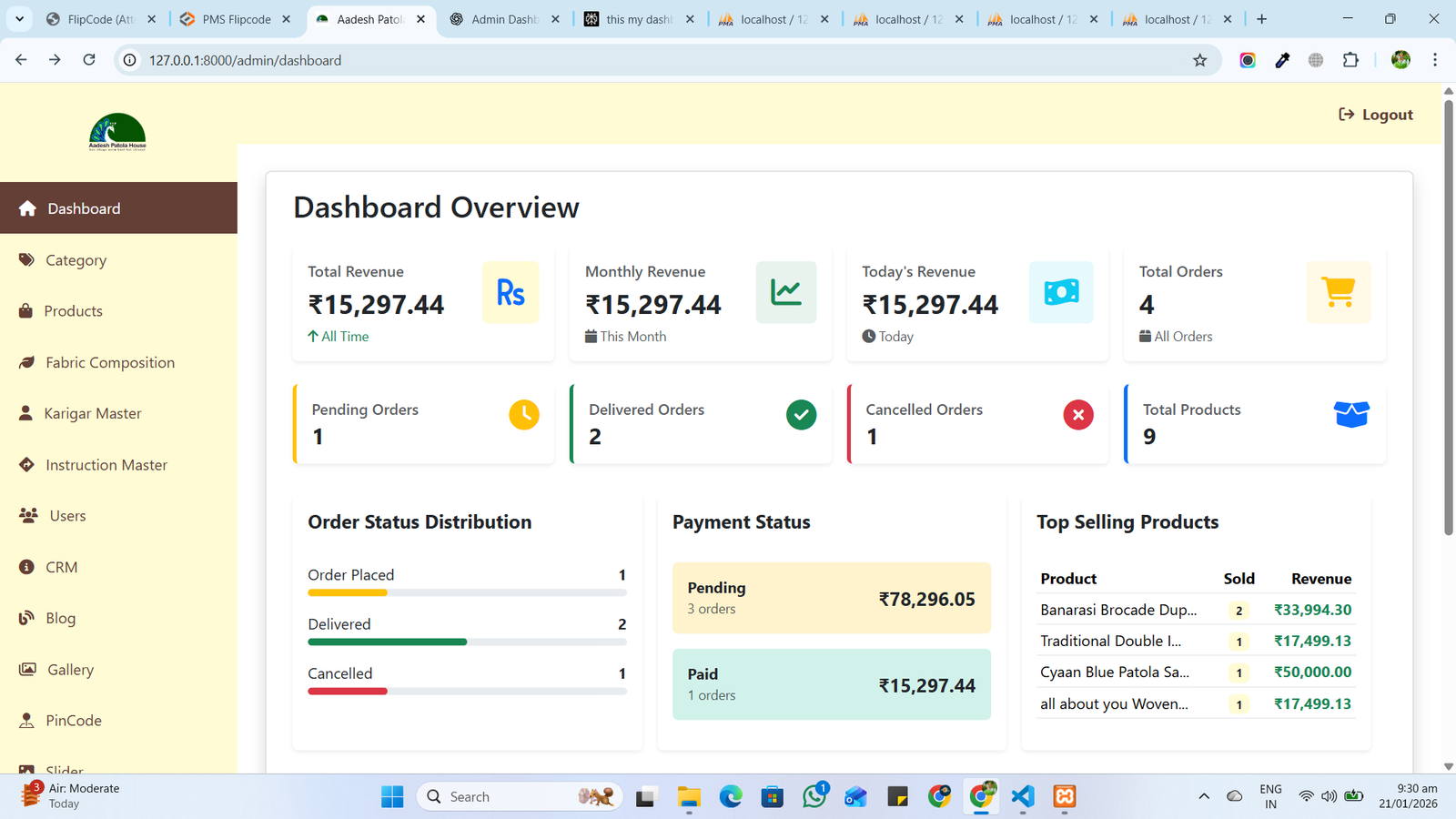Log out using the Logout button
Image resolution: width=1456 pixels, height=819 pixels.
(x=1376, y=115)
